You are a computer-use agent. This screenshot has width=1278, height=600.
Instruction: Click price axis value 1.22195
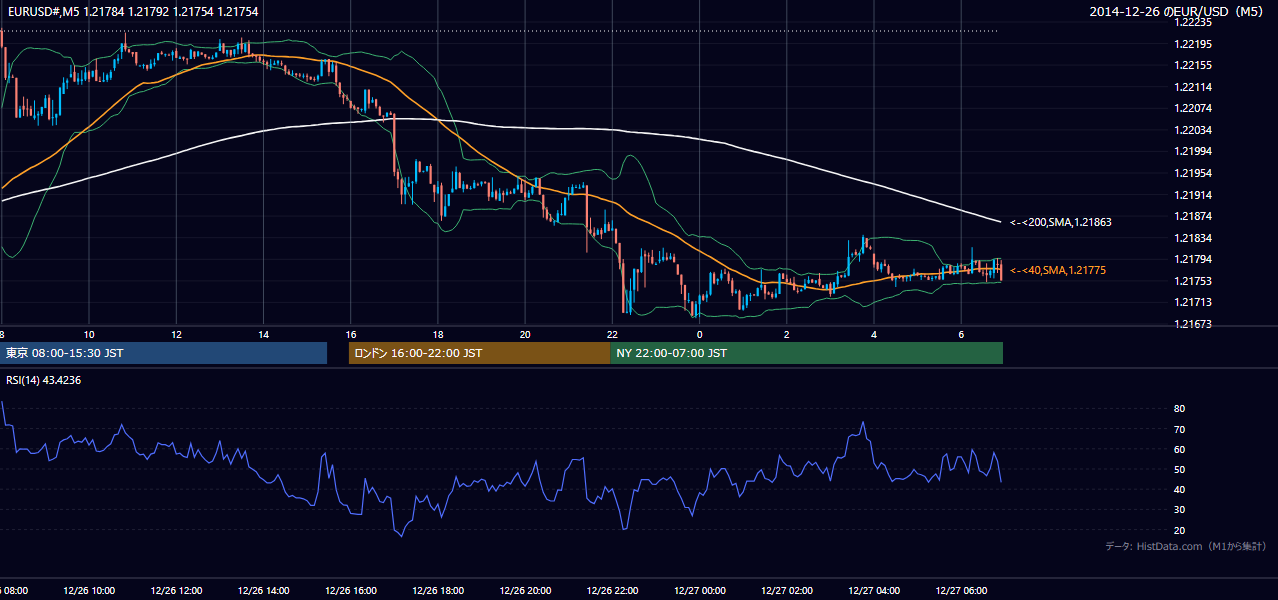(x=1191, y=44)
